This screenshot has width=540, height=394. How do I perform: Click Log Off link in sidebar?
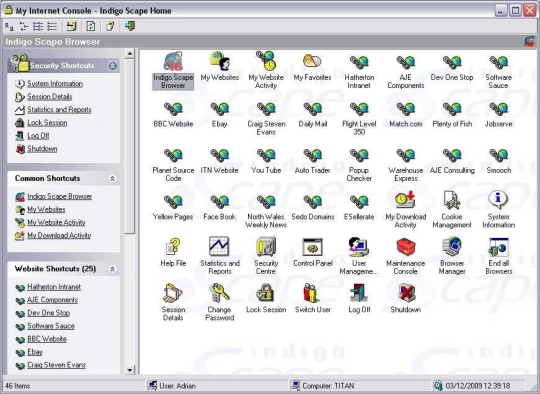[38, 136]
